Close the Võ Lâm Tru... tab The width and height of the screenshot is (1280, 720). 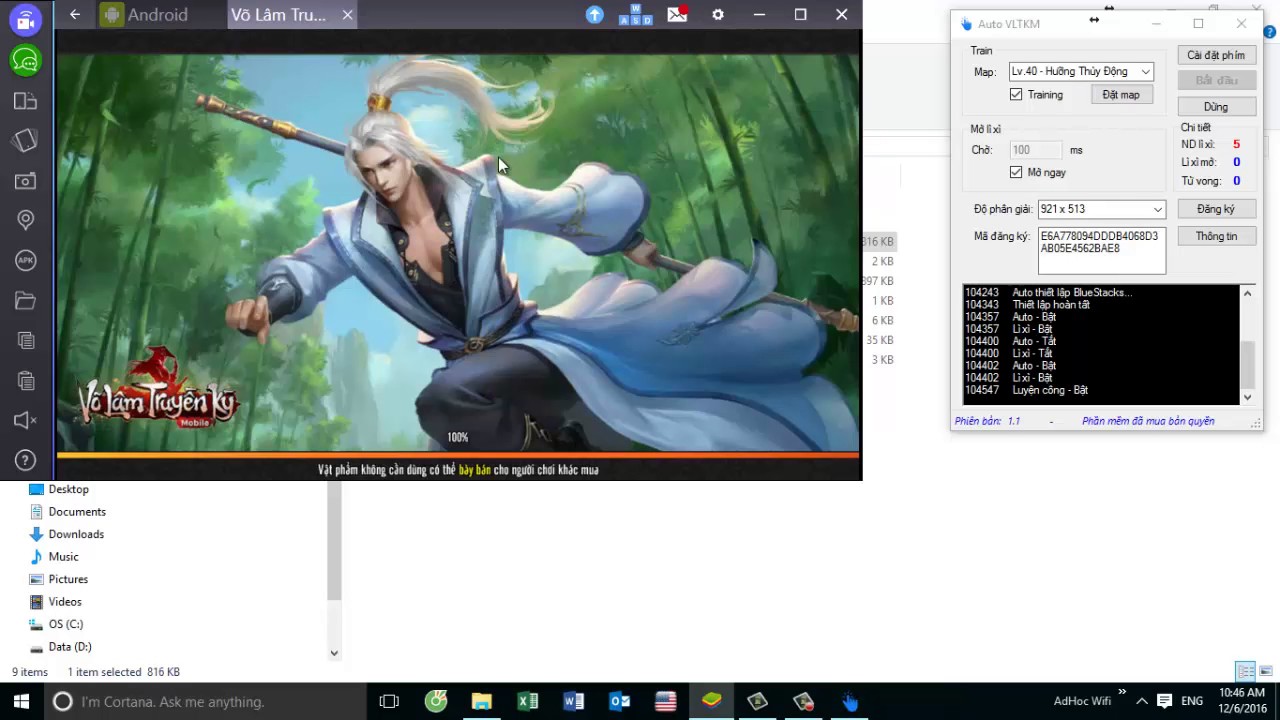point(347,14)
